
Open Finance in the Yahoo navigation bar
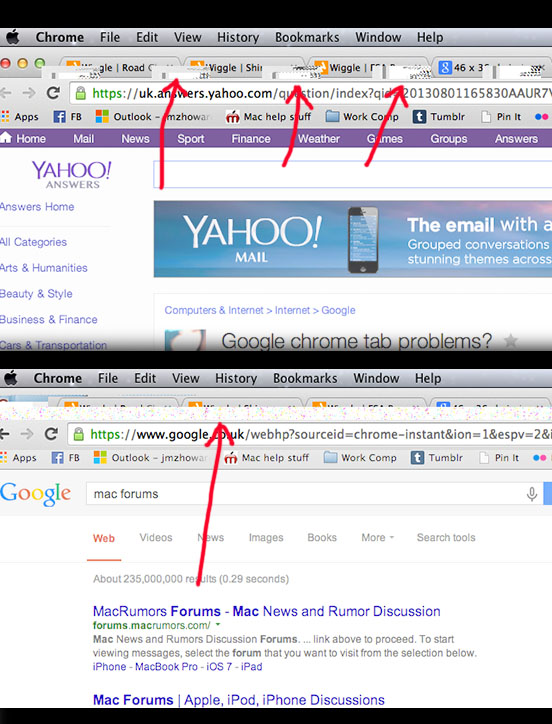(x=251, y=139)
